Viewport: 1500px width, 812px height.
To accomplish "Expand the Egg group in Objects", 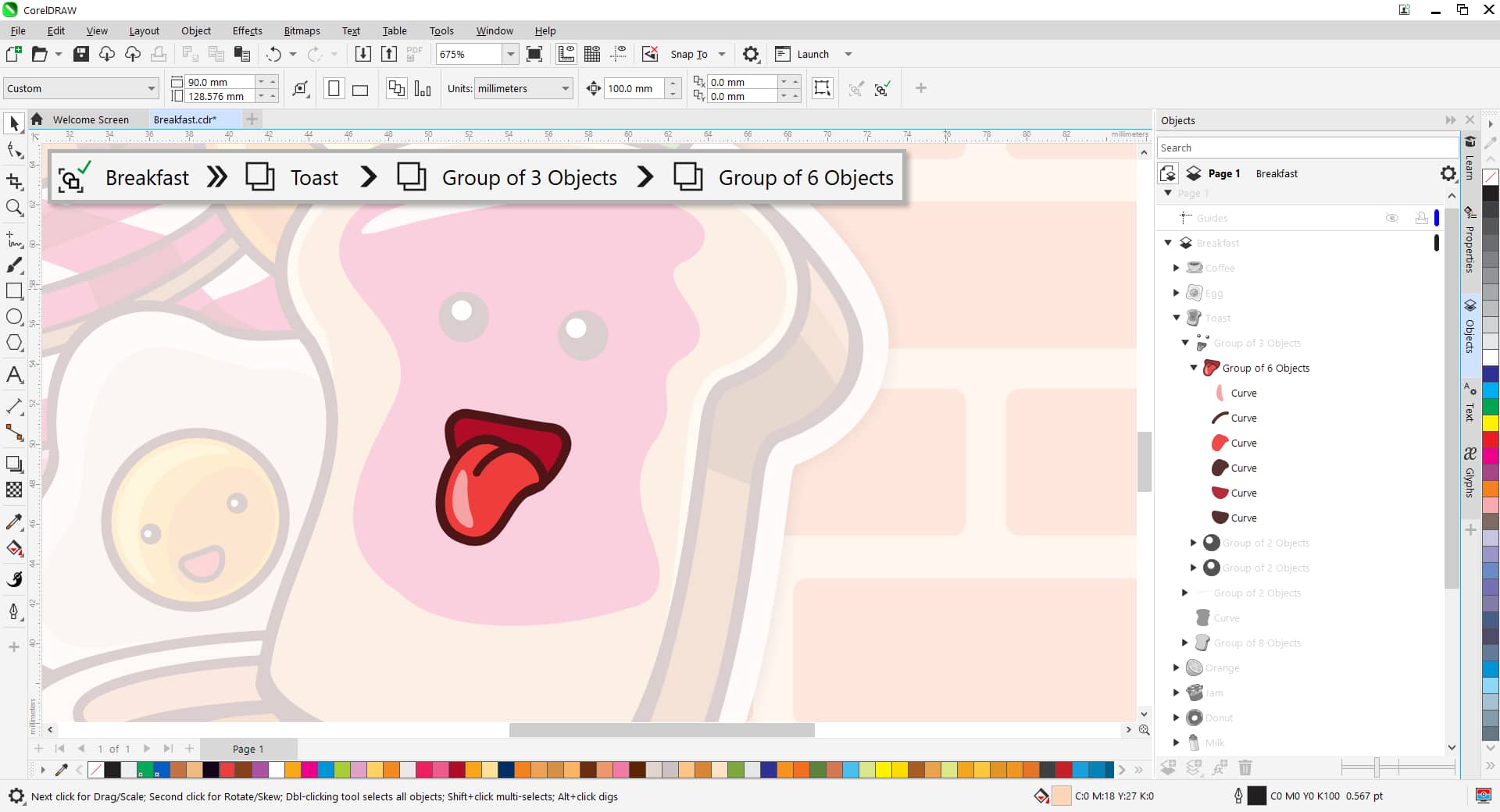I will [1177, 293].
